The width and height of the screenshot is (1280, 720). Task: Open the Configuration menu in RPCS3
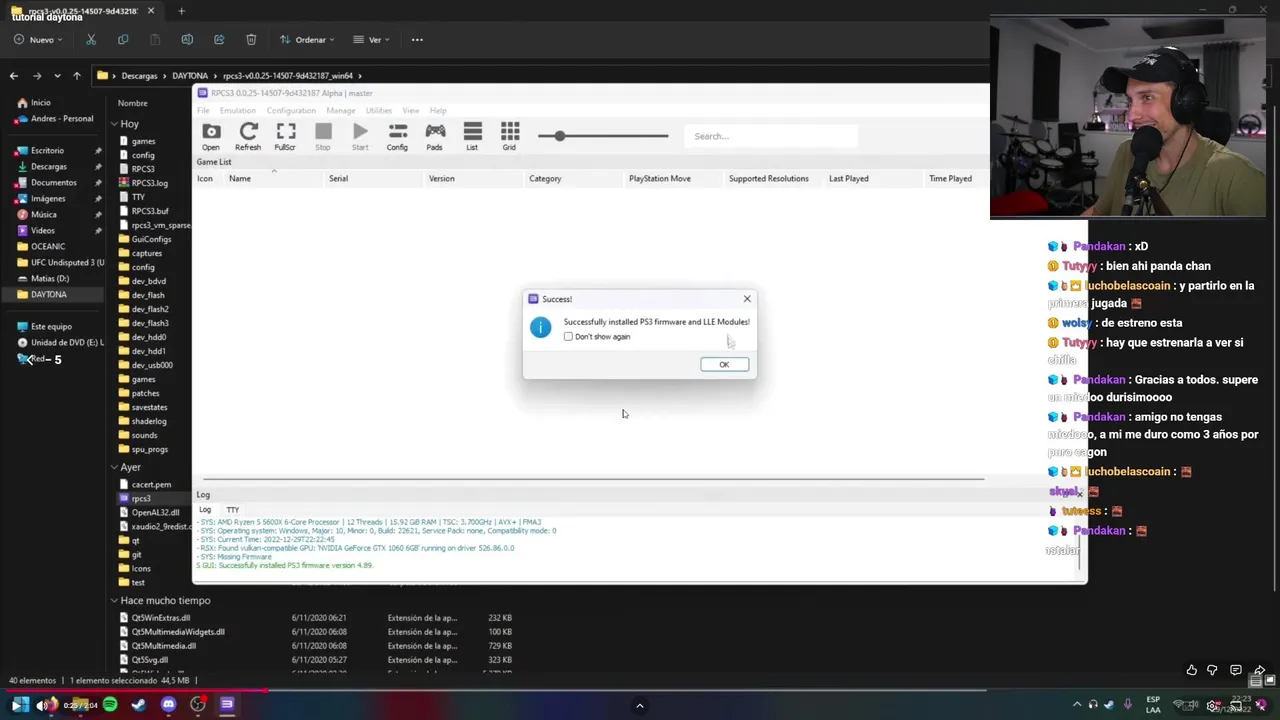click(x=291, y=110)
